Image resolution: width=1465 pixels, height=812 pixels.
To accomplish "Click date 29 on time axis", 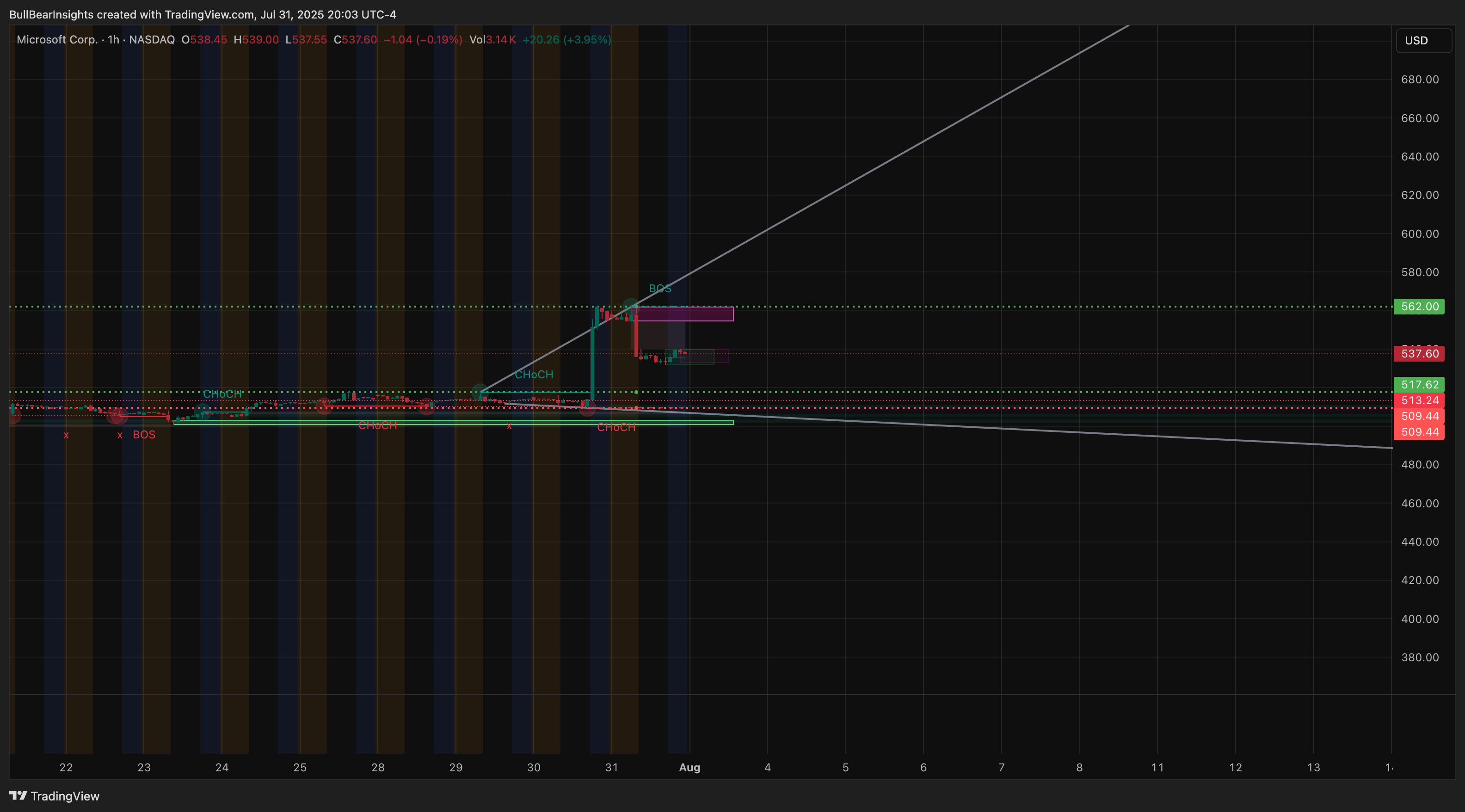I will tap(456, 767).
